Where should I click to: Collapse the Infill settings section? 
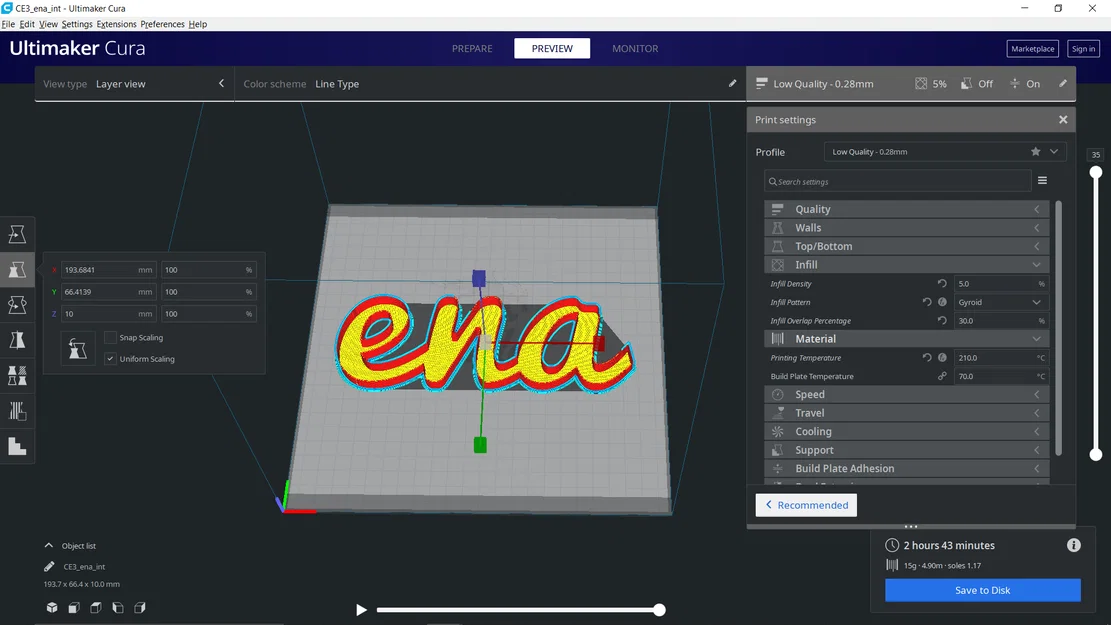click(x=906, y=264)
